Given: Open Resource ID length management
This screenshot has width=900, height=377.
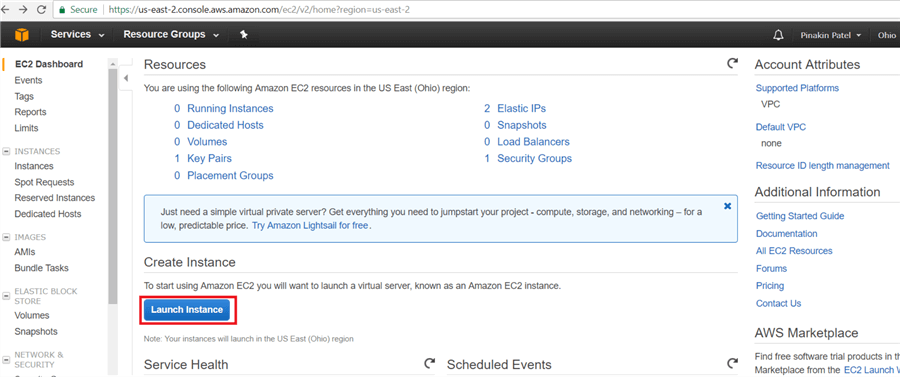Looking at the screenshot, I should (823, 166).
